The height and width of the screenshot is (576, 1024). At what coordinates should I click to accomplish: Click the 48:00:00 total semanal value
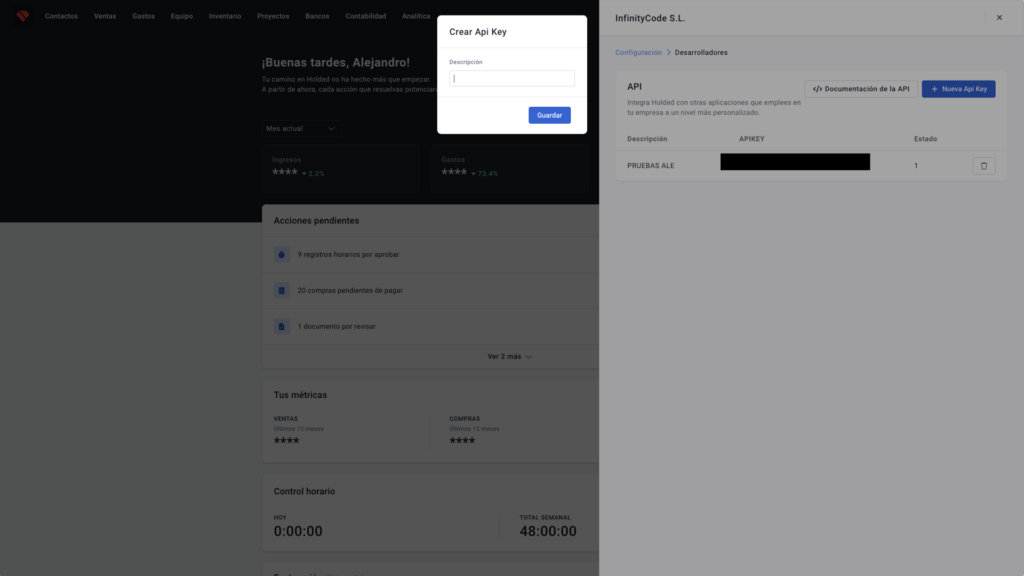pos(548,532)
